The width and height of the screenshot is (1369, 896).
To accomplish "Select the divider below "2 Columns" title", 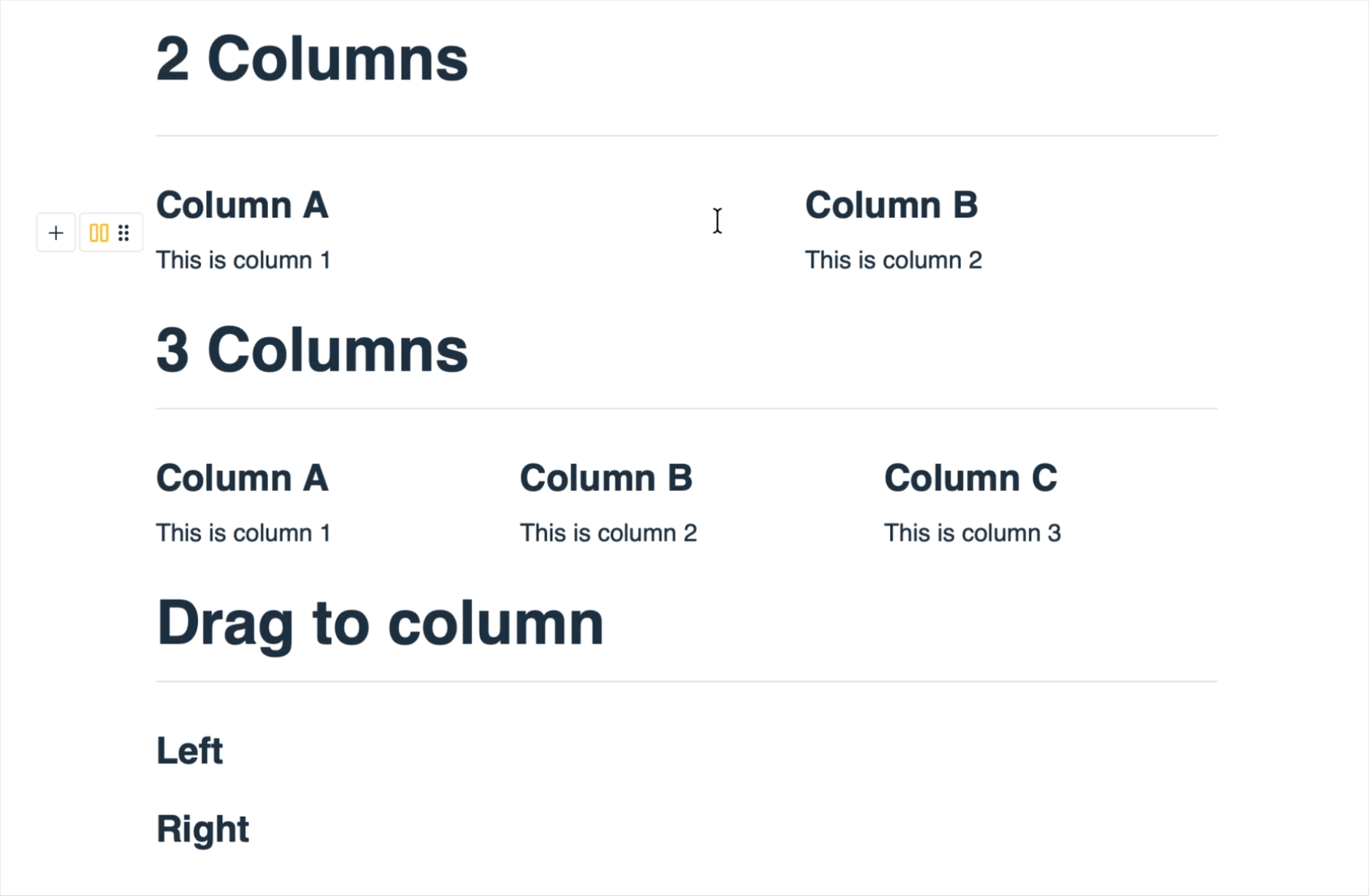I will point(686,136).
